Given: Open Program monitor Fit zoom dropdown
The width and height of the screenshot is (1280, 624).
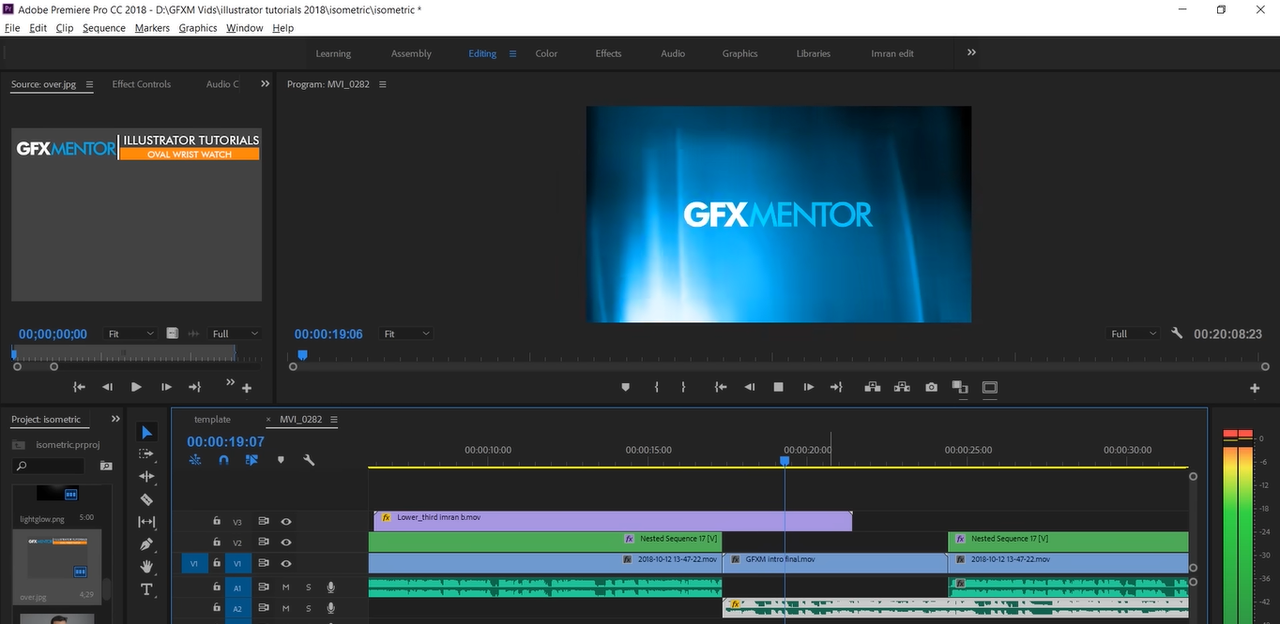Looking at the screenshot, I should pos(407,334).
